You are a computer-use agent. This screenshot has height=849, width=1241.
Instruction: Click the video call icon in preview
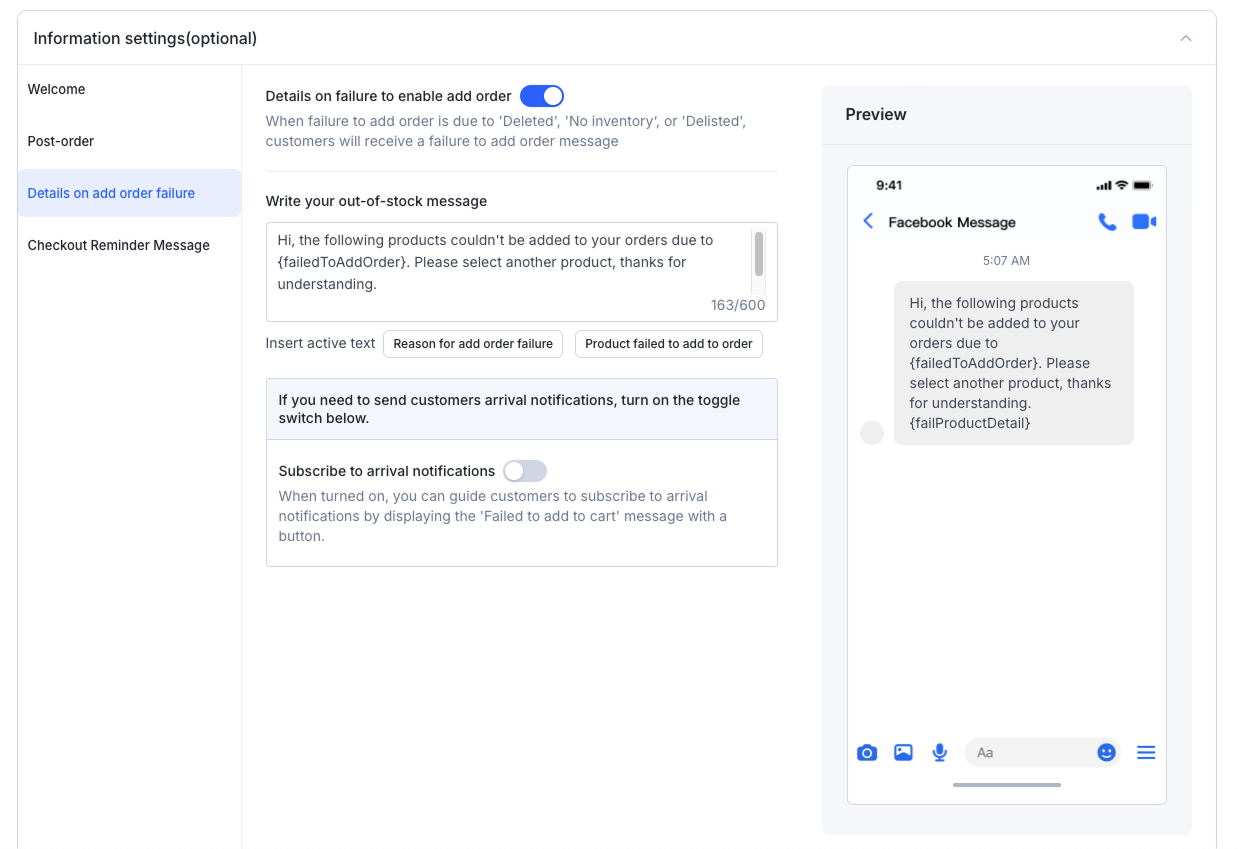[1143, 222]
